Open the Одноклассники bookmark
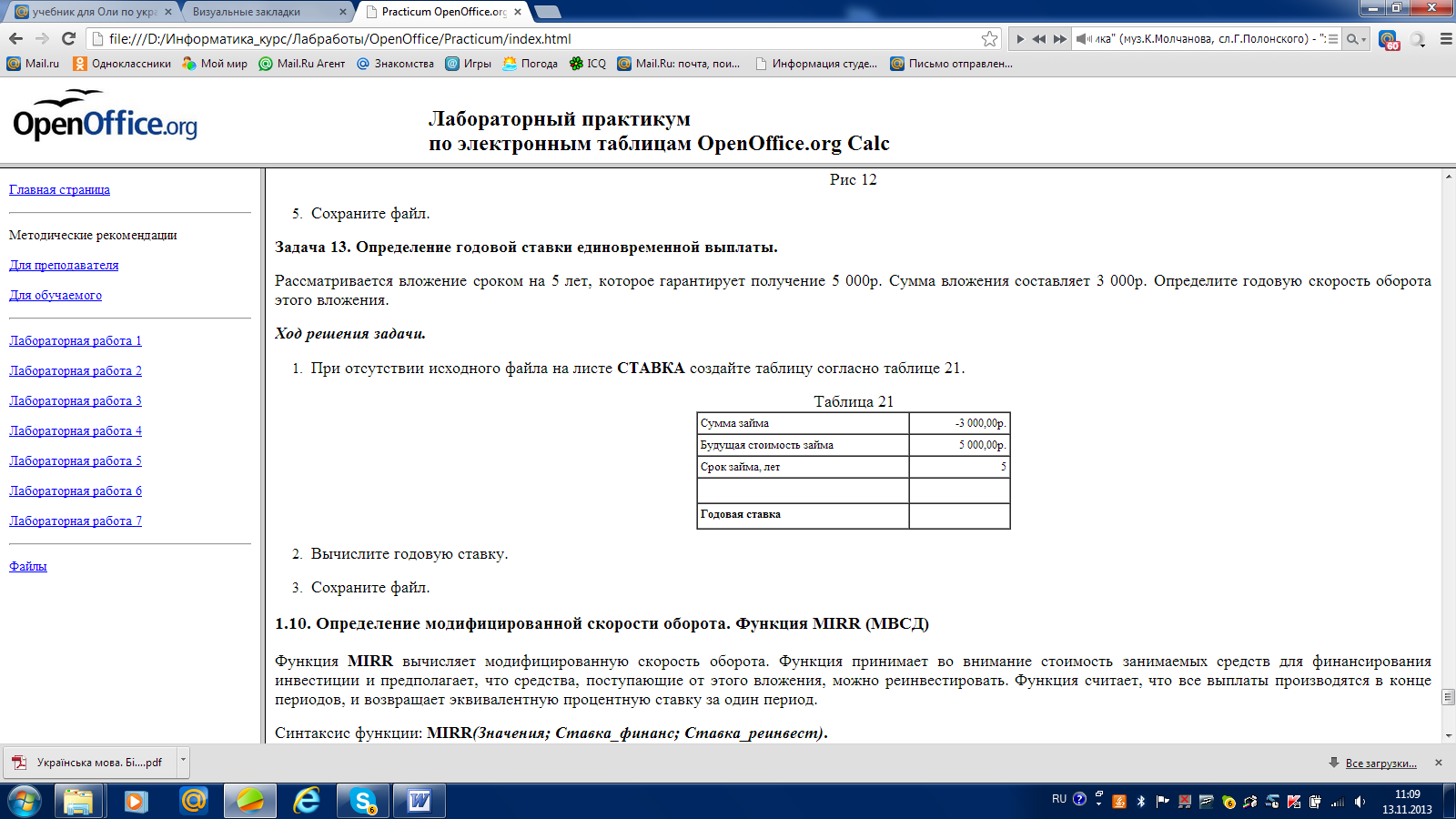This screenshot has height=819, width=1456. [122, 64]
